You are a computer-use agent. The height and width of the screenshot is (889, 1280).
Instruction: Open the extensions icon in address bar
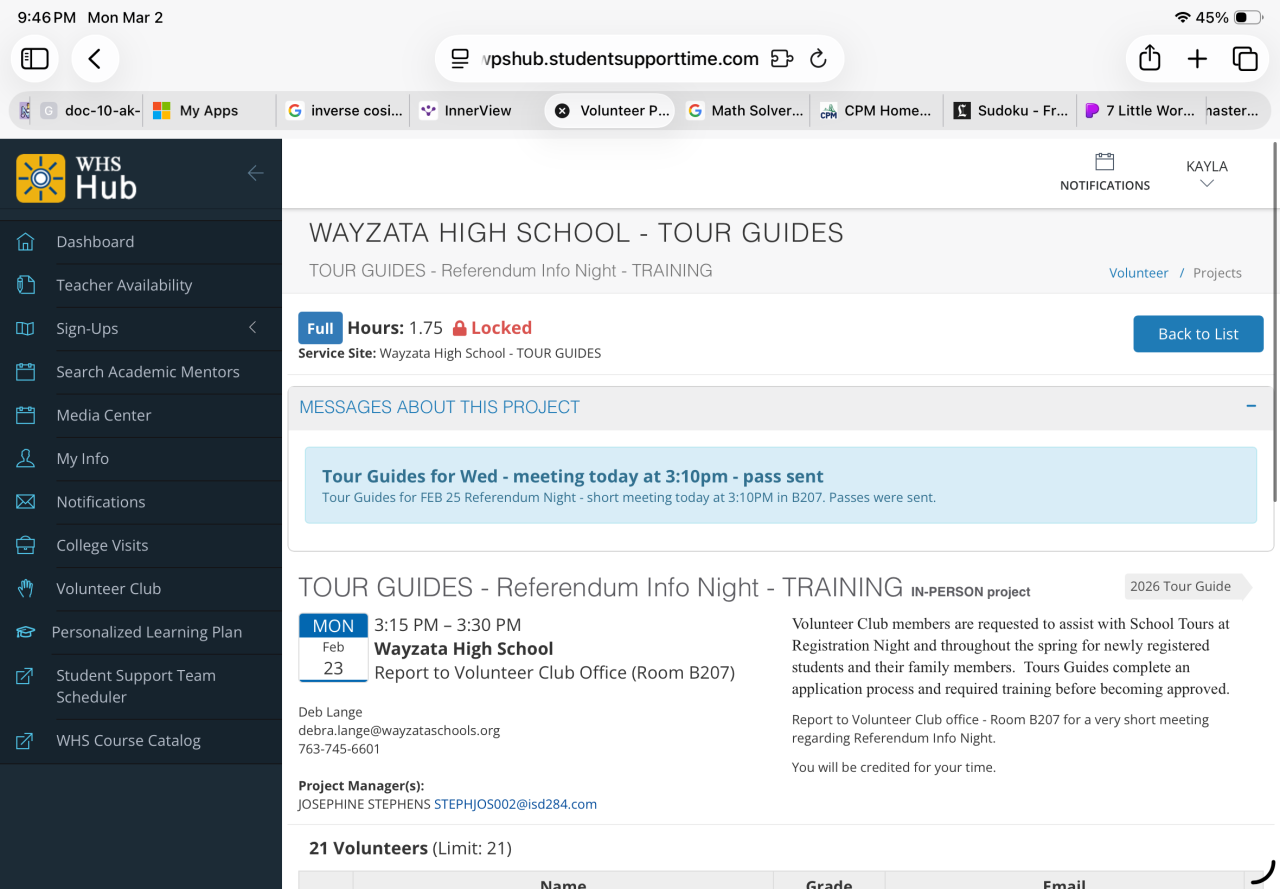pyautogui.click(x=782, y=59)
